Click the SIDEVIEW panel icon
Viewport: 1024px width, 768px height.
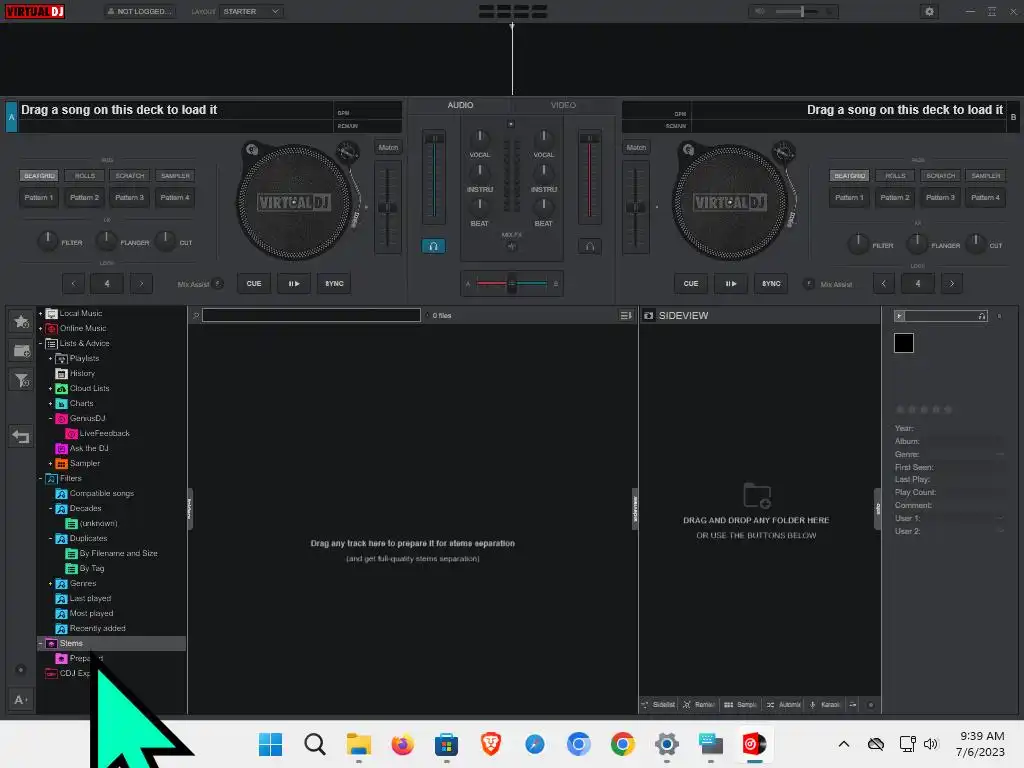tap(648, 315)
